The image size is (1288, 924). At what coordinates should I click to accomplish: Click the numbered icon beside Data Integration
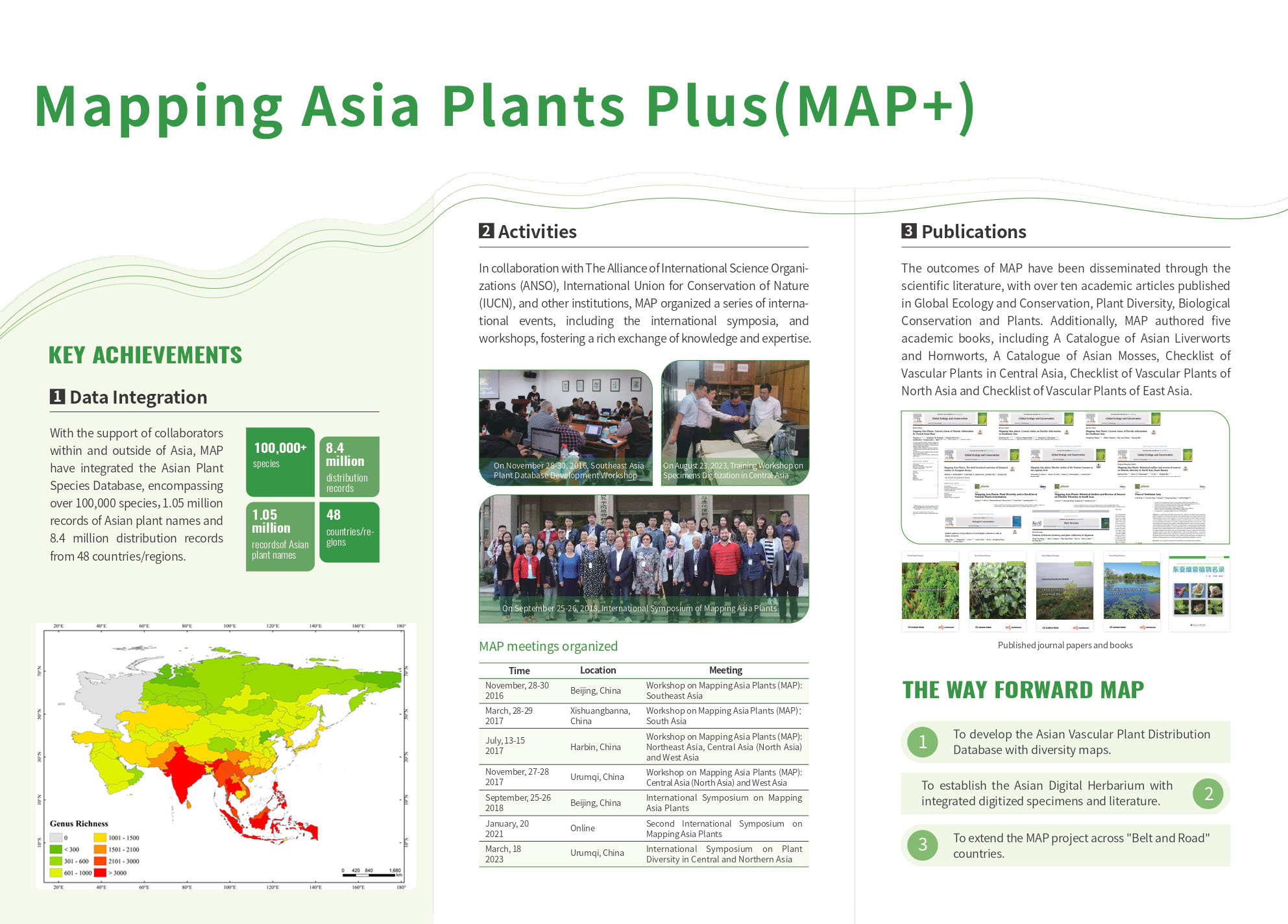coord(57,398)
